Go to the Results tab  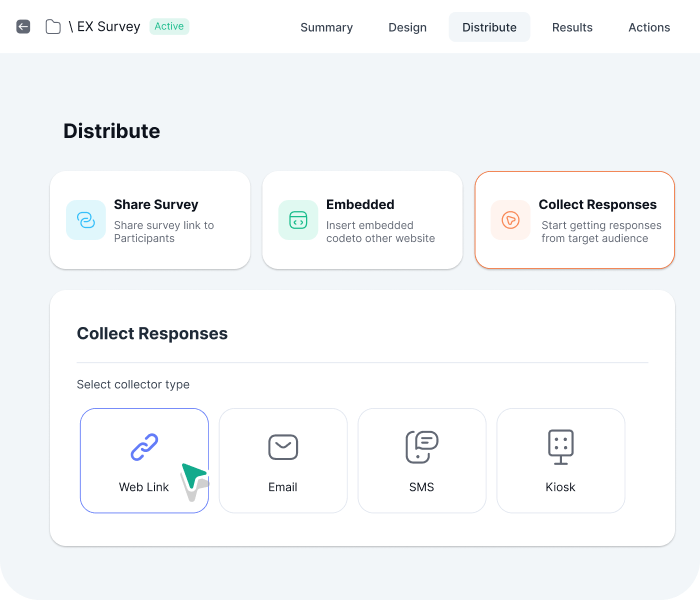pos(572,27)
